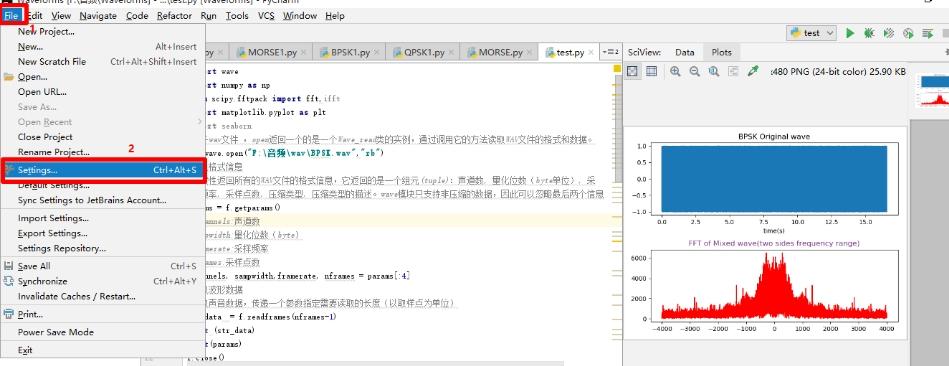Run the test configuration with green play
This screenshot has width=949, height=366.
pyautogui.click(x=850, y=33)
